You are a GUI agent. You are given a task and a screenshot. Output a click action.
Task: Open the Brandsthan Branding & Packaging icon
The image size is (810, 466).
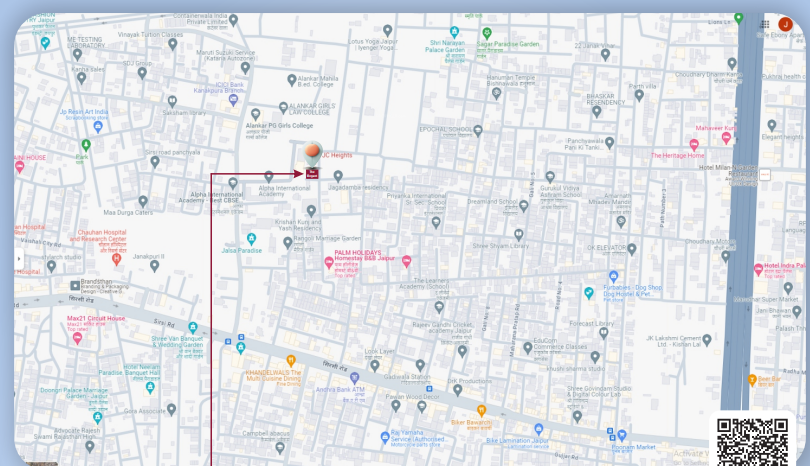tap(75, 286)
